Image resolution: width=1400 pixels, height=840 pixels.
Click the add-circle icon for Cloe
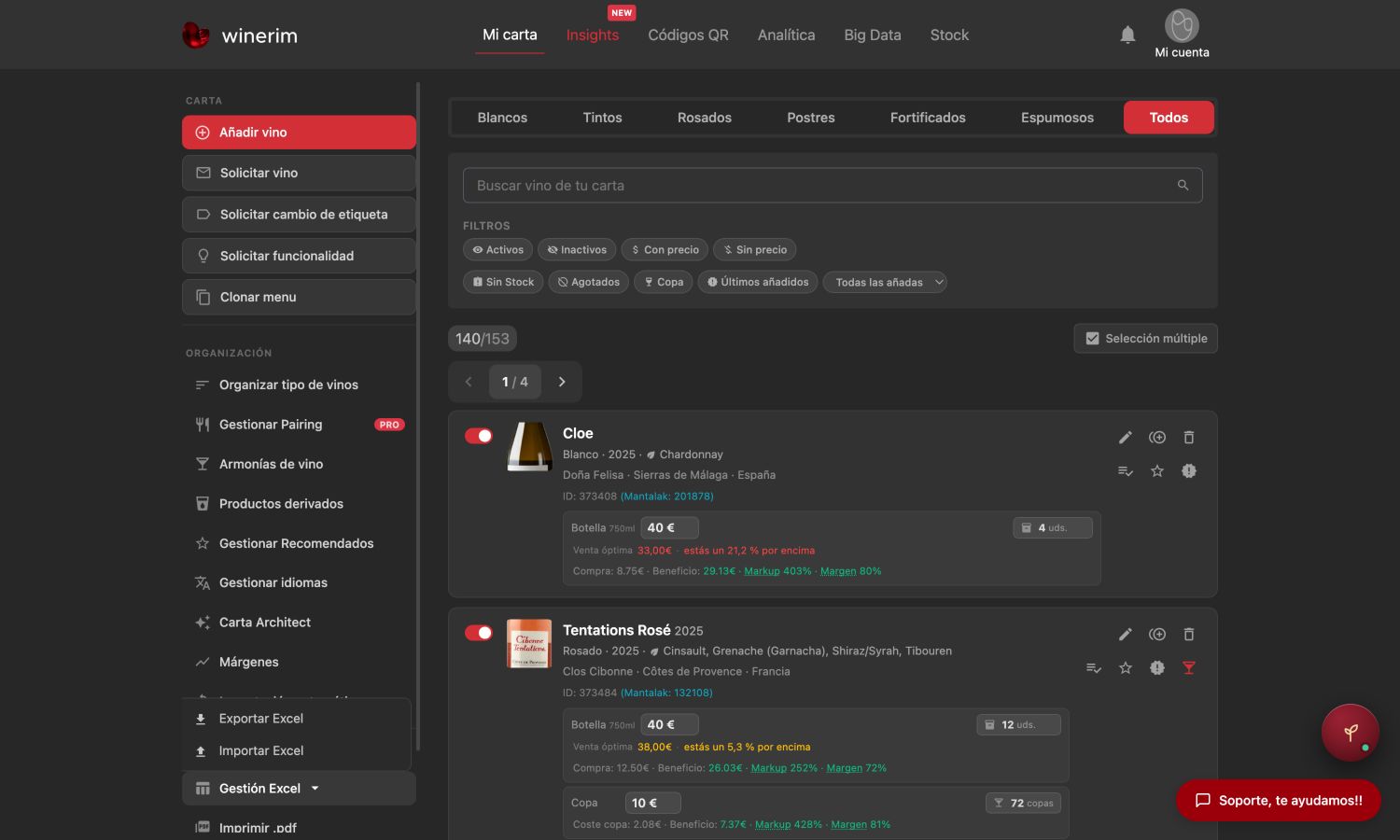(1157, 438)
